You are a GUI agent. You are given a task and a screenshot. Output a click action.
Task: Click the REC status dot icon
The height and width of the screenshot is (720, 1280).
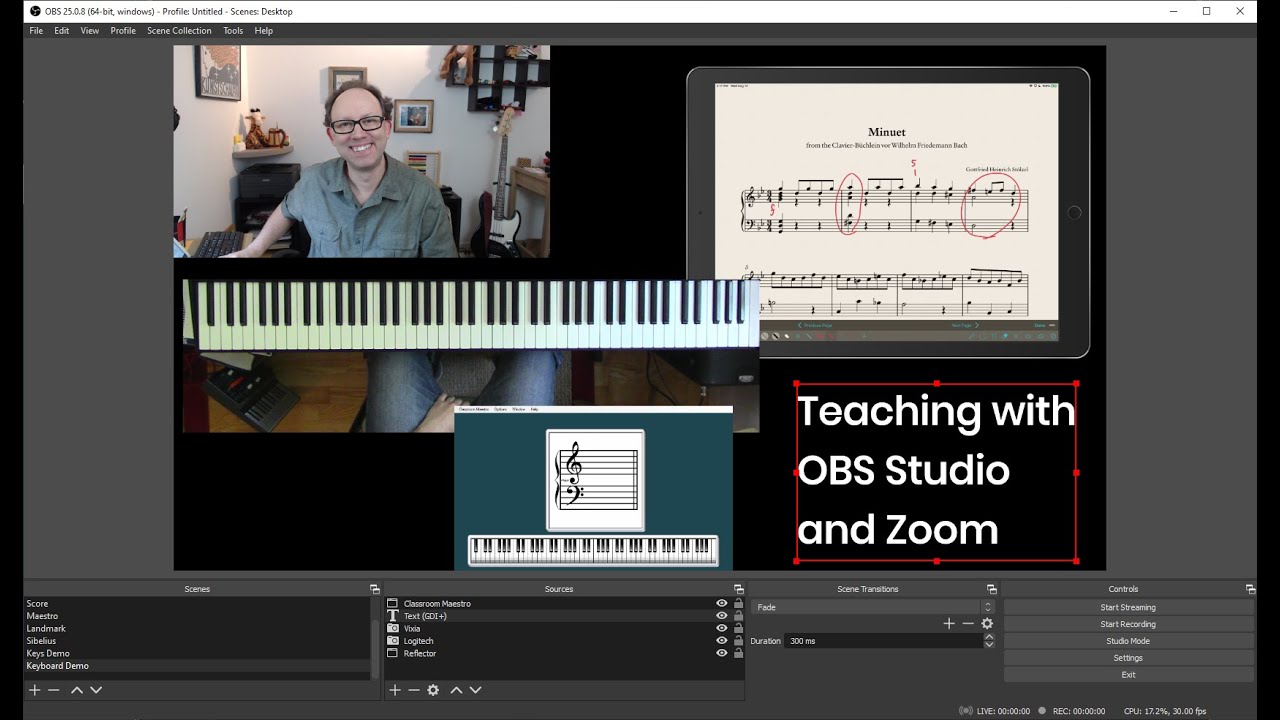tap(1042, 711)
